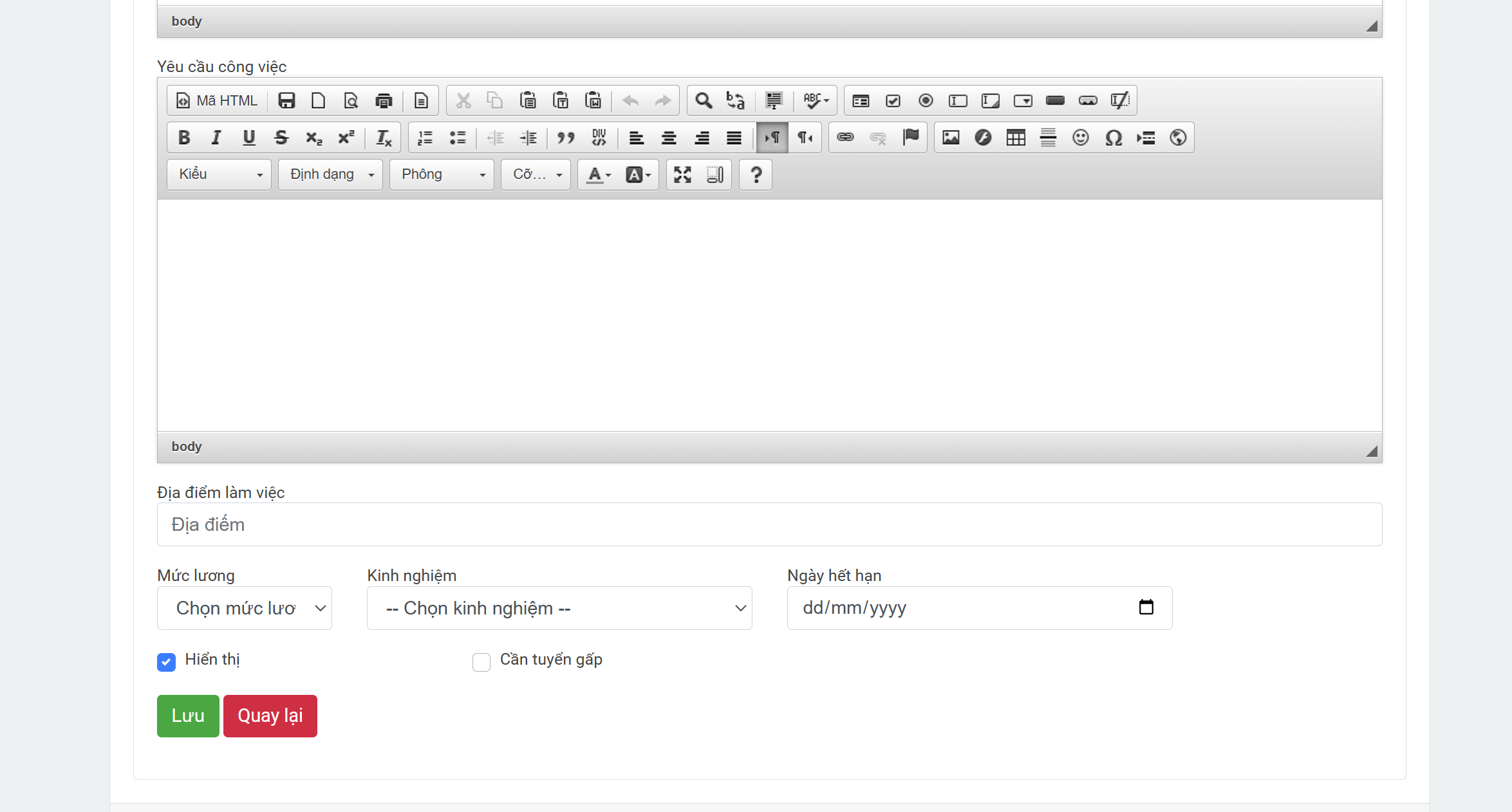Insert a textarea icon
Viewport: 1512px width, 812px height.
click(991, 101)
